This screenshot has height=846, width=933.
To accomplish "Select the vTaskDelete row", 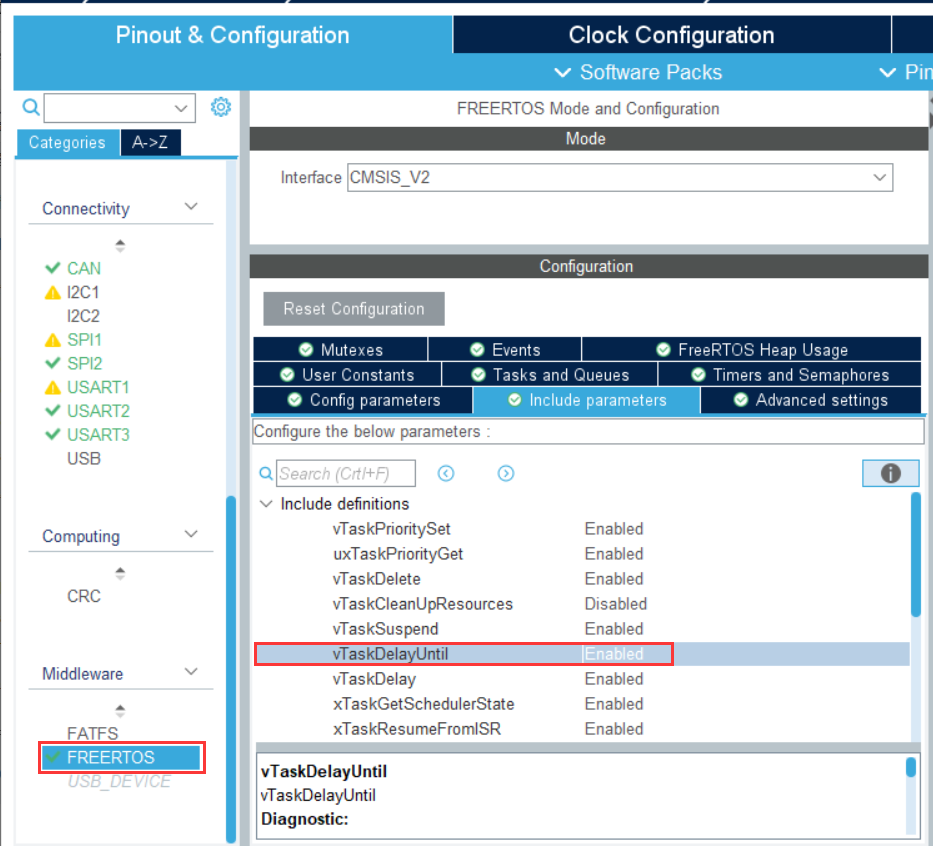I will [x=582, y=579].
